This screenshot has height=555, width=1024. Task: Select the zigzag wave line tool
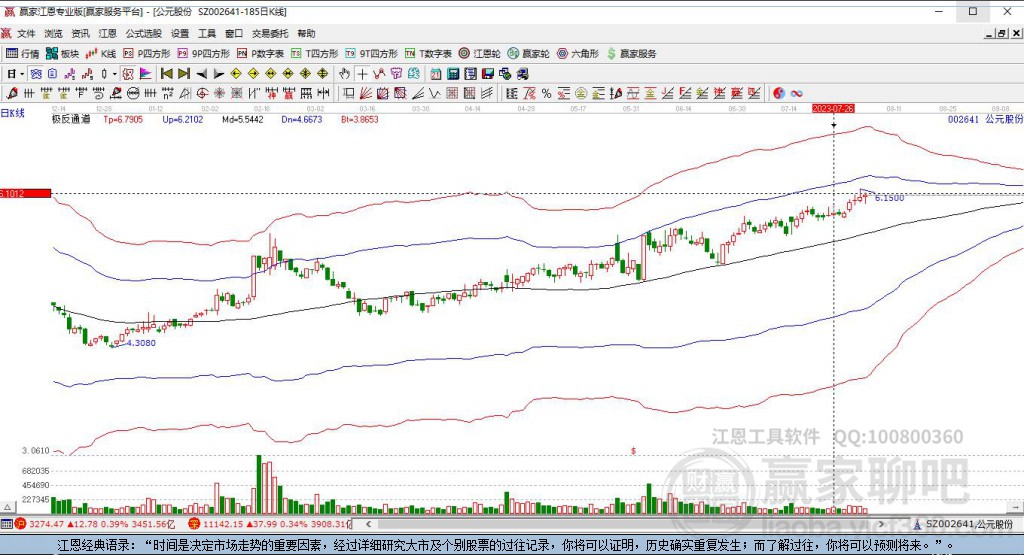click(434, 93)
